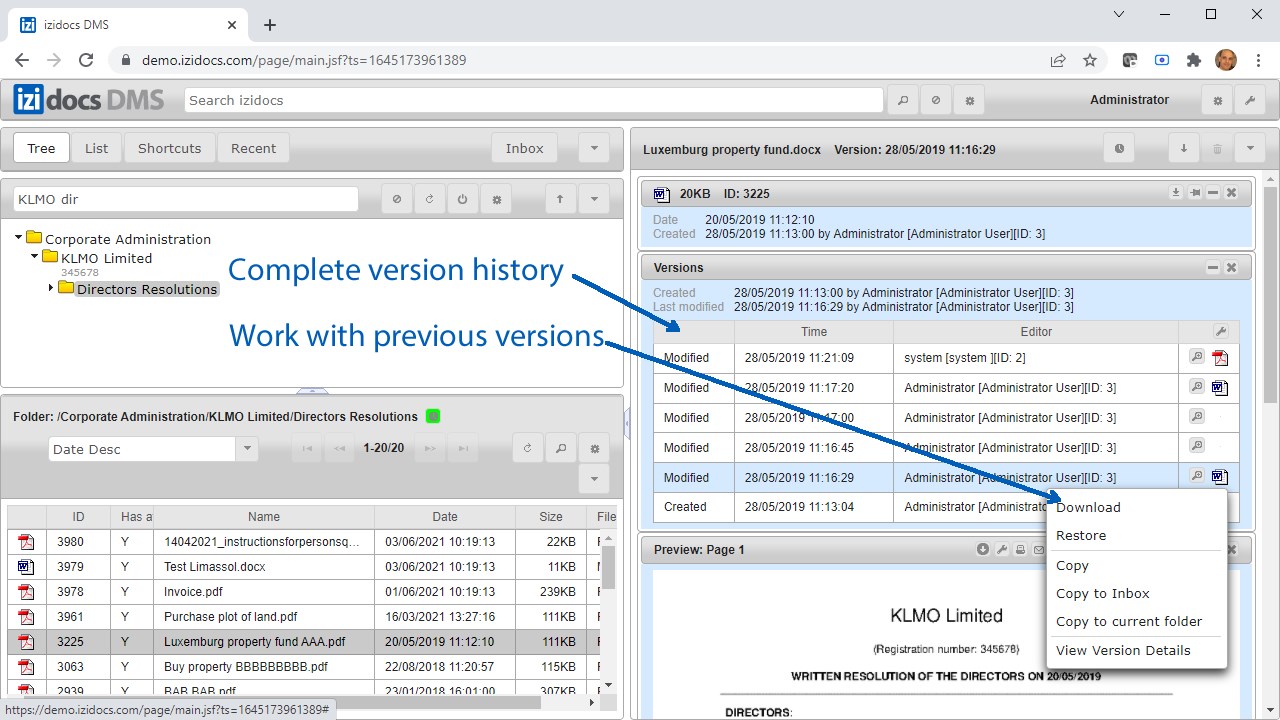Screen dimensions: 1280x720
Task: Click download icon in Preview panel header
Action: coord(983,549)
